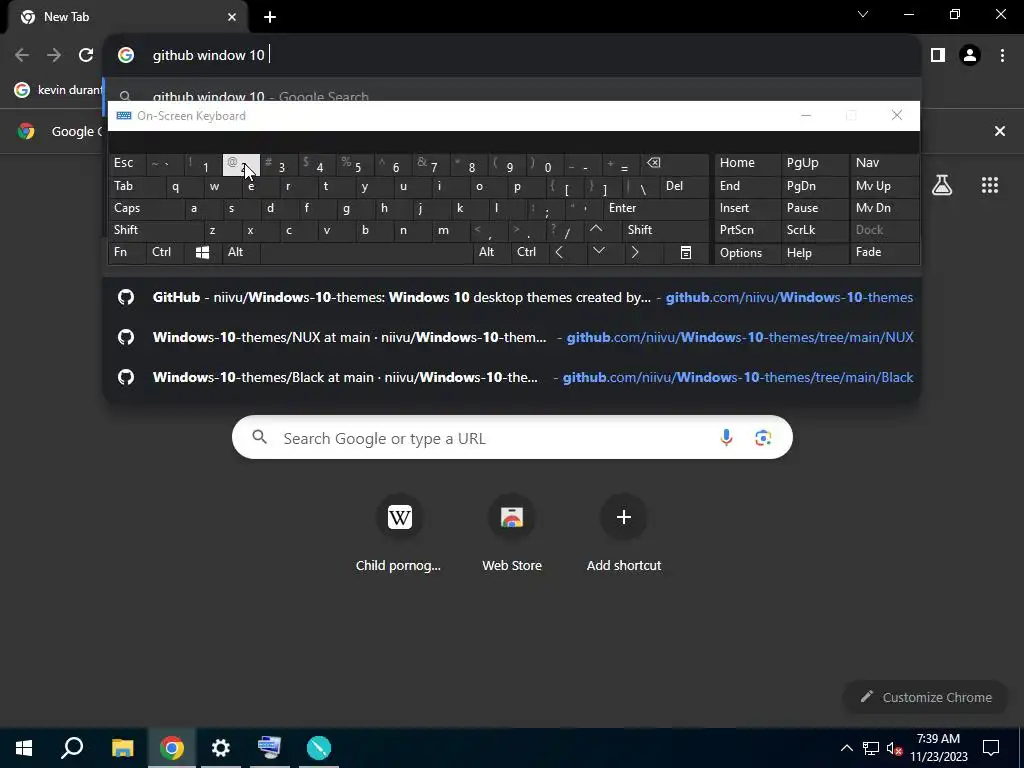Image resolution: width=1024 pixels, height=768 pixels.
Task: Open the Chrome Labs flask icon
Action: pyautogui.click(x=942, y=185)
